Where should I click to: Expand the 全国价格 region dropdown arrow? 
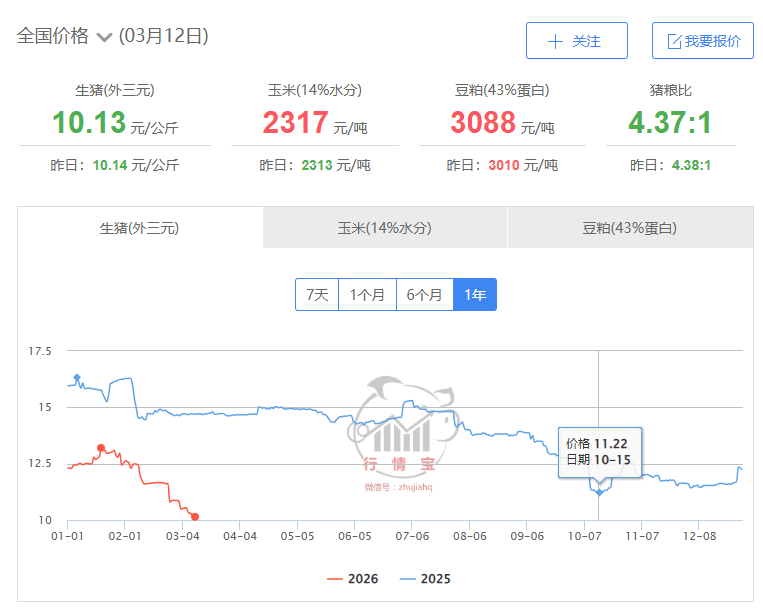pyautogui.click(x=105, y=38)
